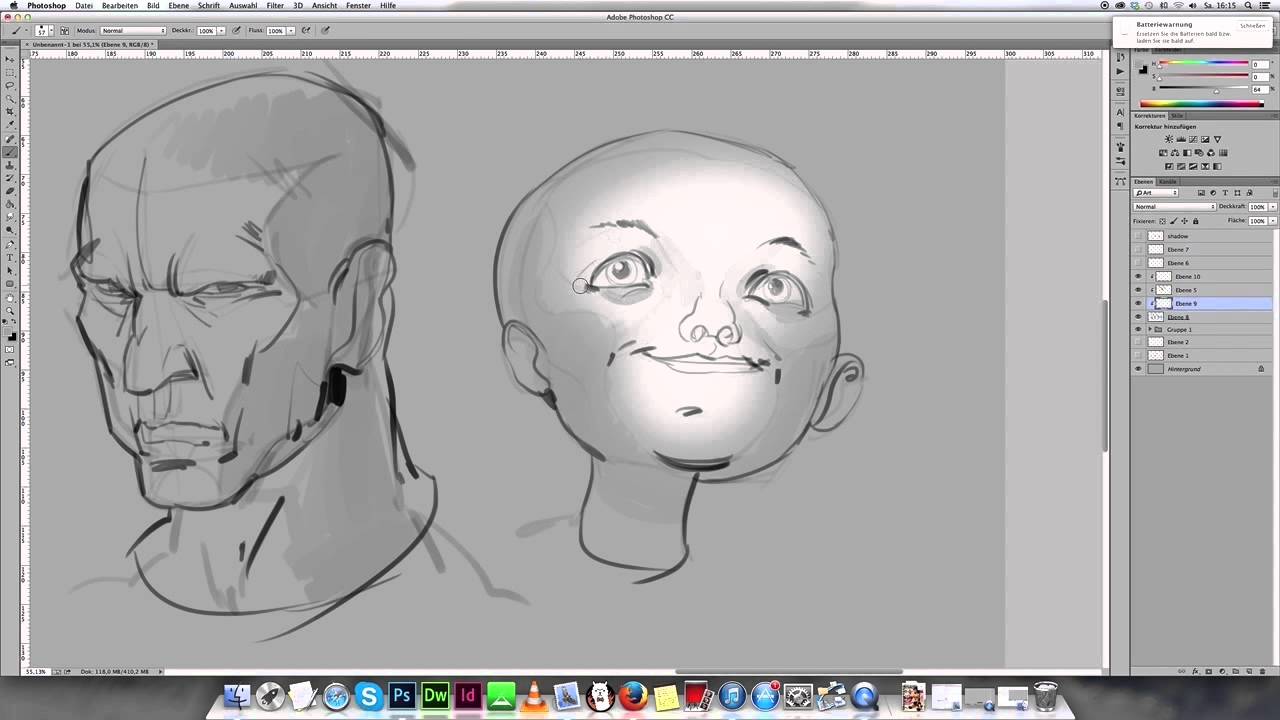Open the brush preset picker dropdown
1280x720 pixels.
(51, 31)
